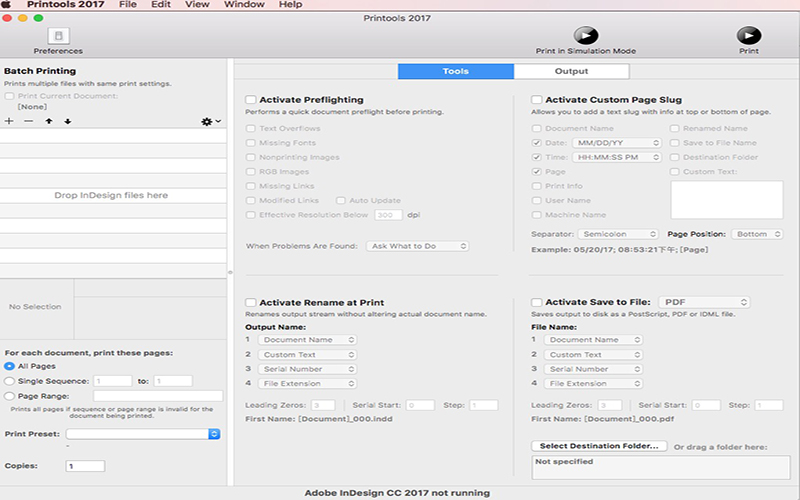Viewport: 800px width, 500px height.
Task: Click Select Destination Folder button
Action: tap(599, 446)
